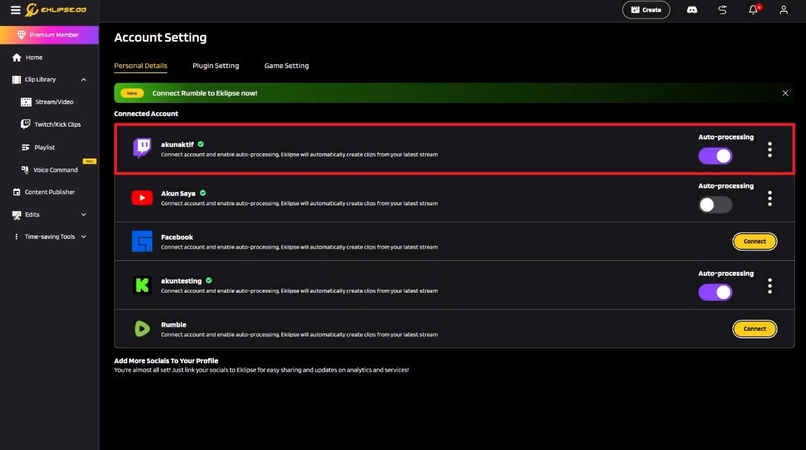Open the notifications bell
This screenshot has width=806, height=450.
click(754, 10)
